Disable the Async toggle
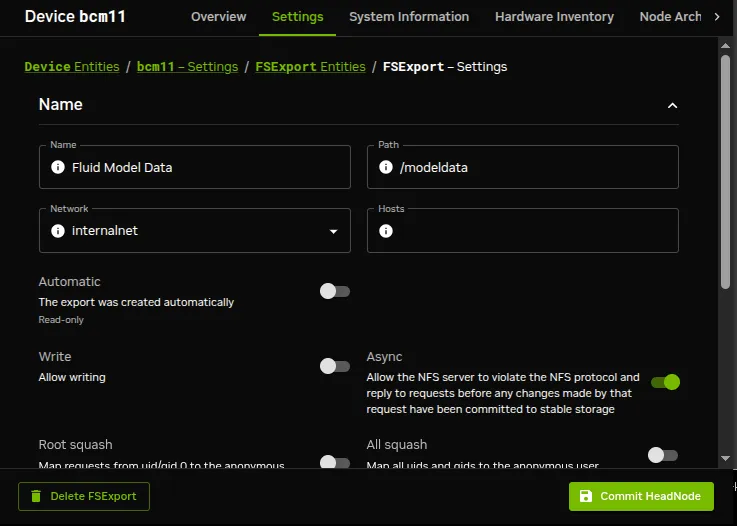 [665, 382]
